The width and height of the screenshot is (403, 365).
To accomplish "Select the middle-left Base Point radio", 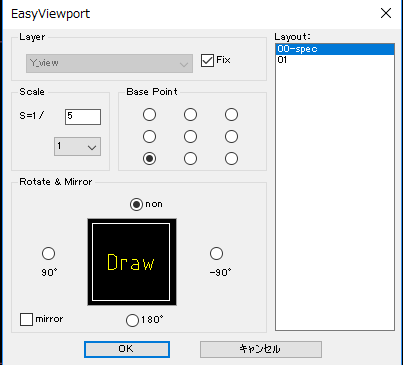I will (x=149, y=137).
